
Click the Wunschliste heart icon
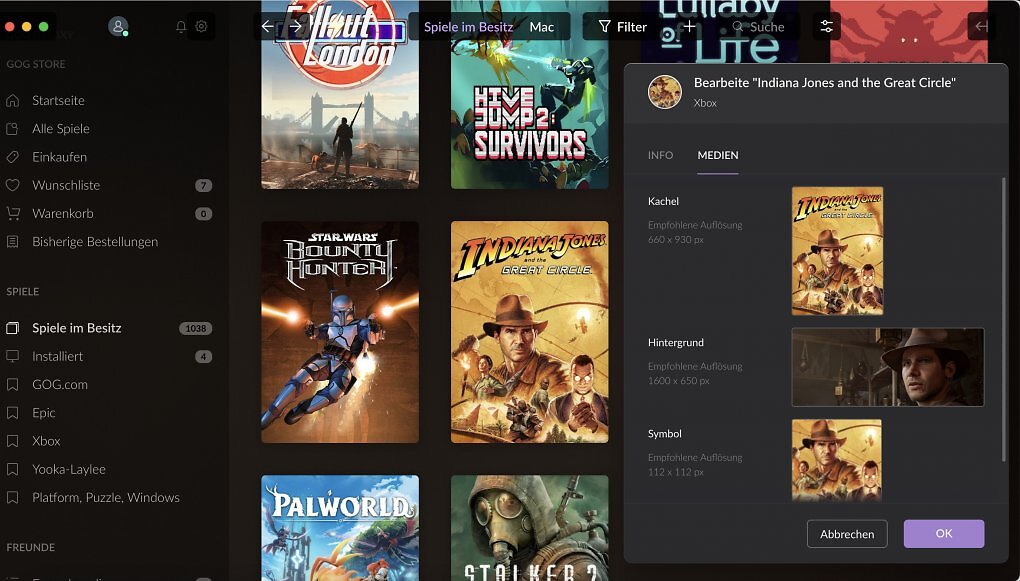12,185
